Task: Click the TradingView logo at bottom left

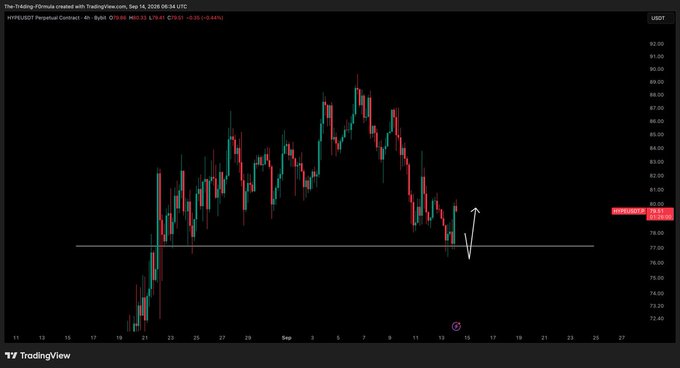Action: pyautogui.click(x=37, y=356)
